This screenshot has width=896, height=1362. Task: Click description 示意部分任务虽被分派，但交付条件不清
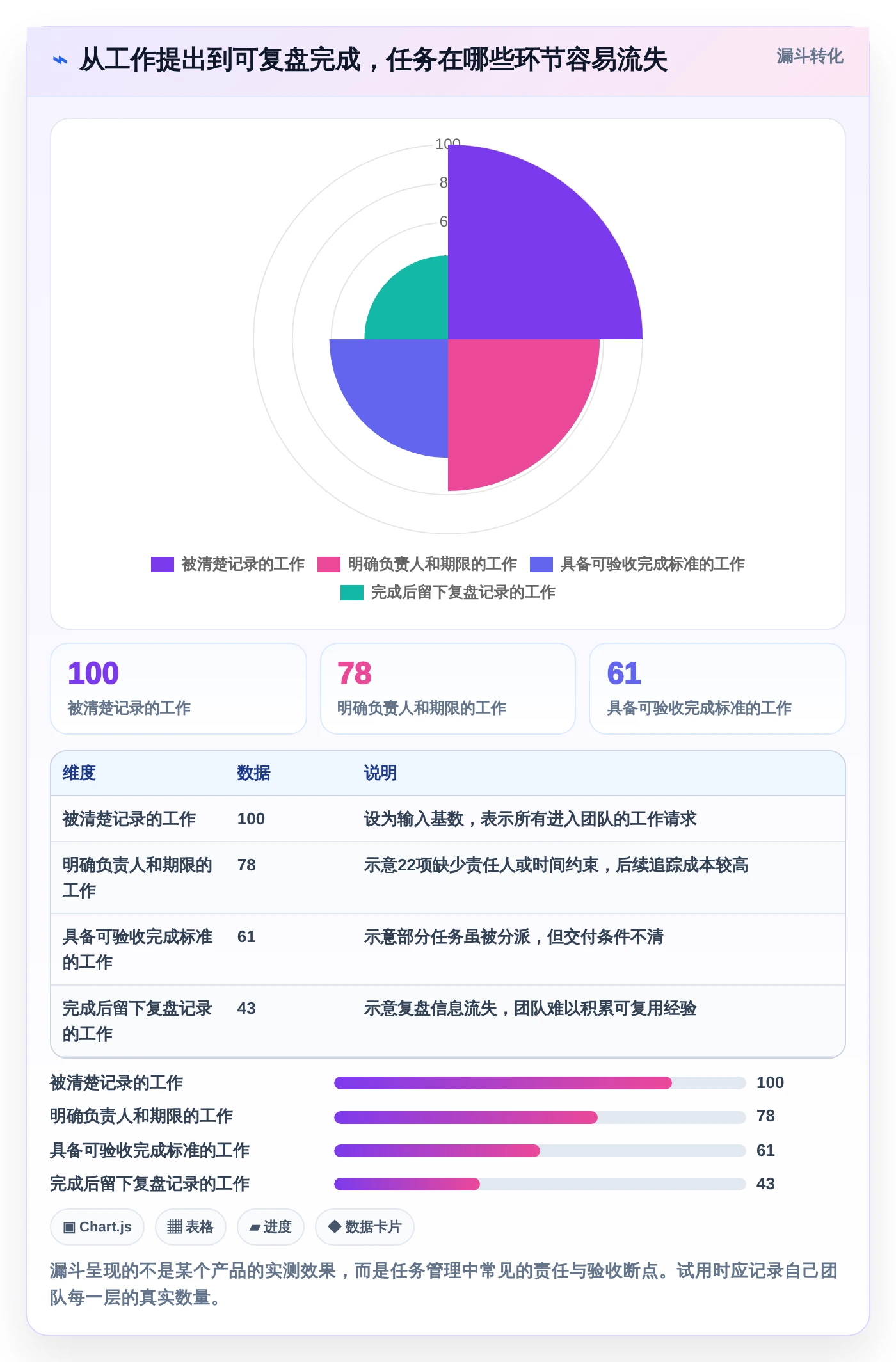click(514, 937)
